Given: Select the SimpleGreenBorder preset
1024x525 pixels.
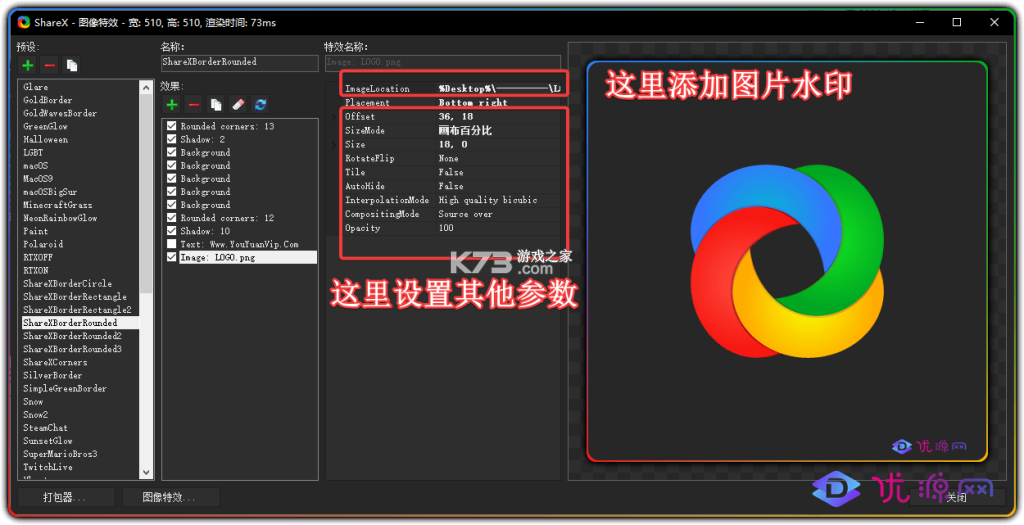Looking at the screenshot, I should pos(65,389).
